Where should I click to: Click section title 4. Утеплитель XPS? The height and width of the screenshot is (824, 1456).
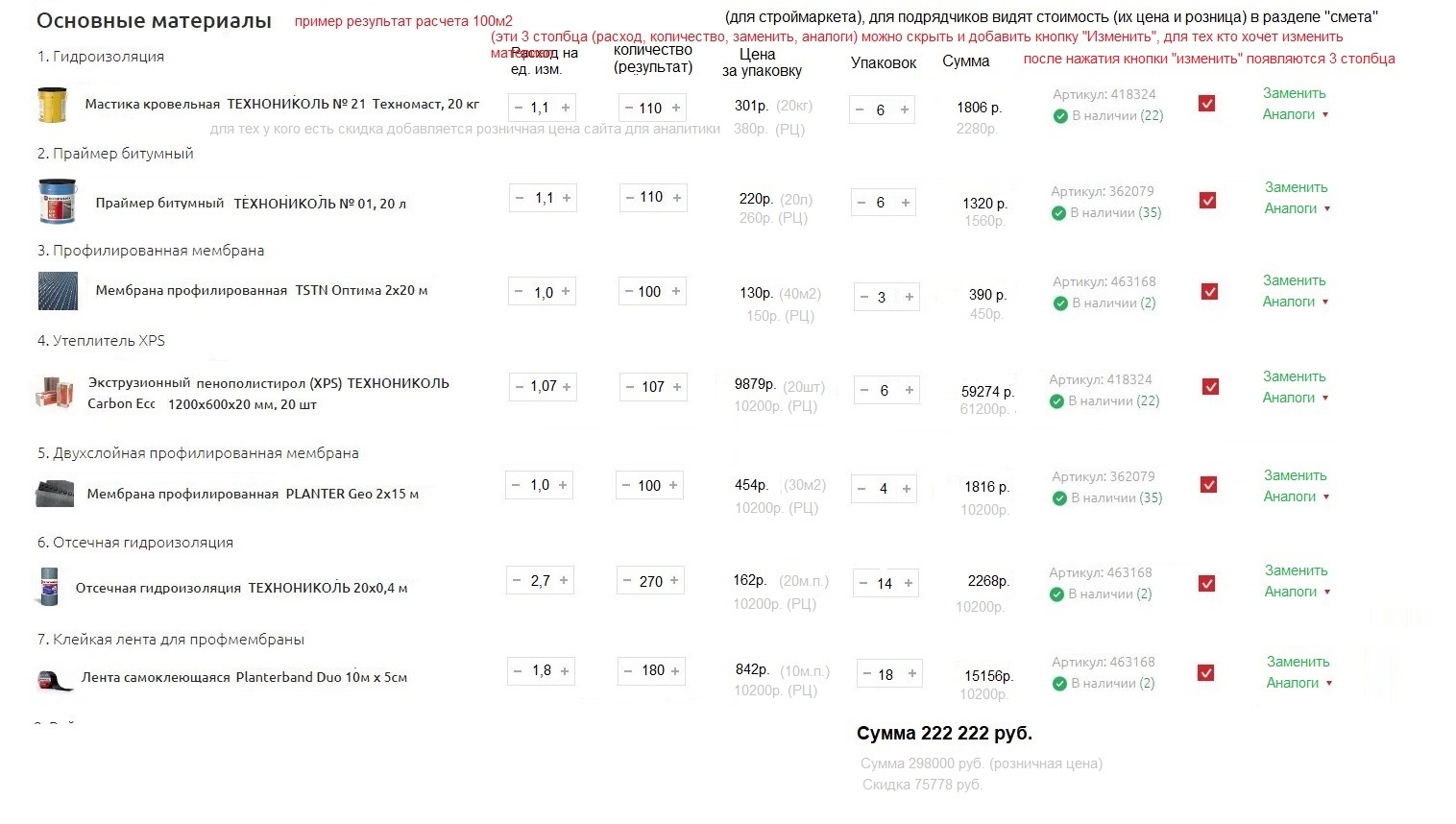[101, 340]
